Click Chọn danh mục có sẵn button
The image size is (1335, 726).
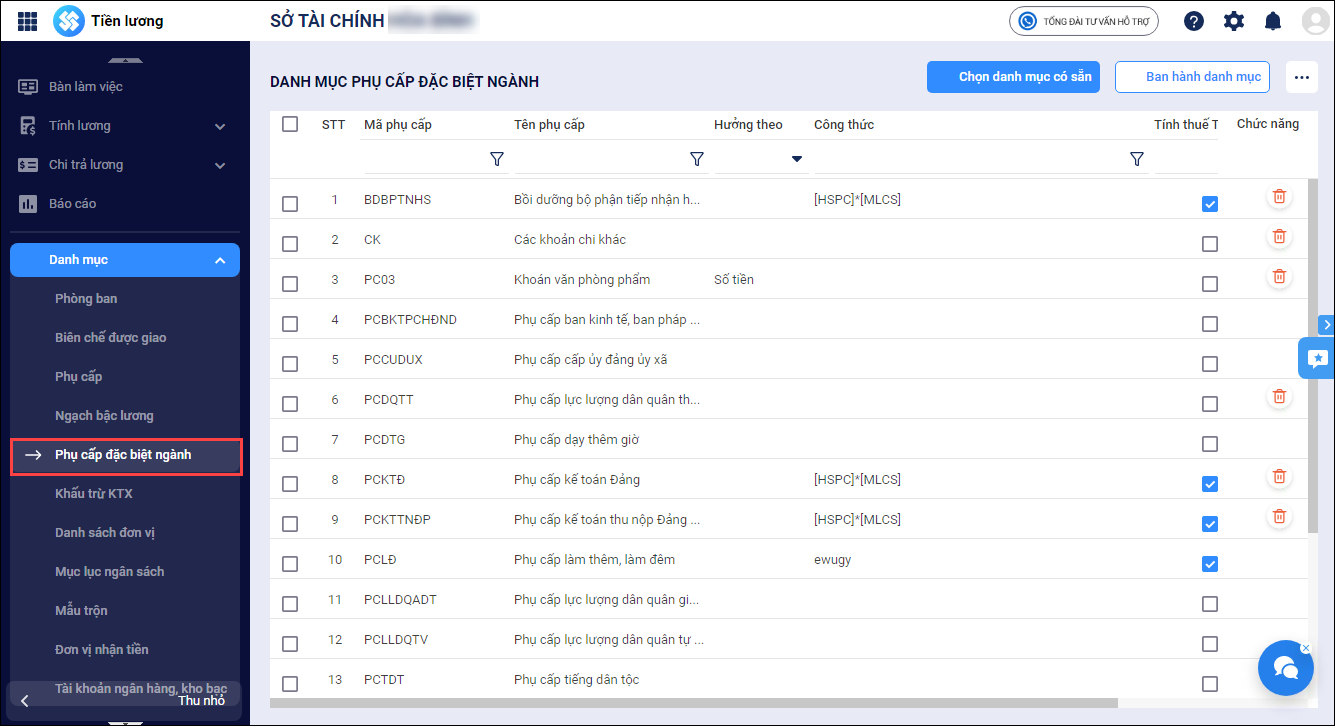point(1014,77)
